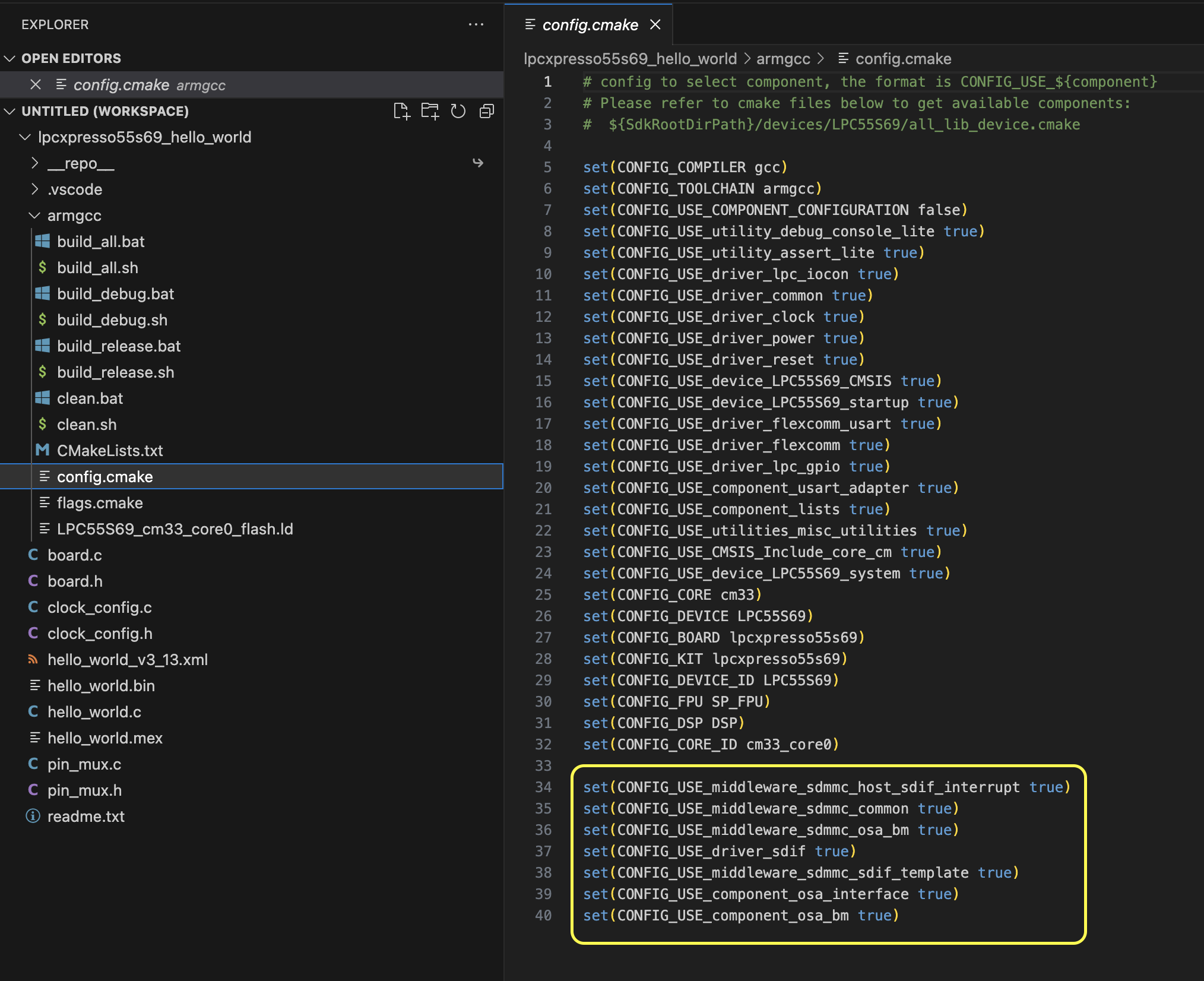Expand the .vscode folder

tap(35, 189)
